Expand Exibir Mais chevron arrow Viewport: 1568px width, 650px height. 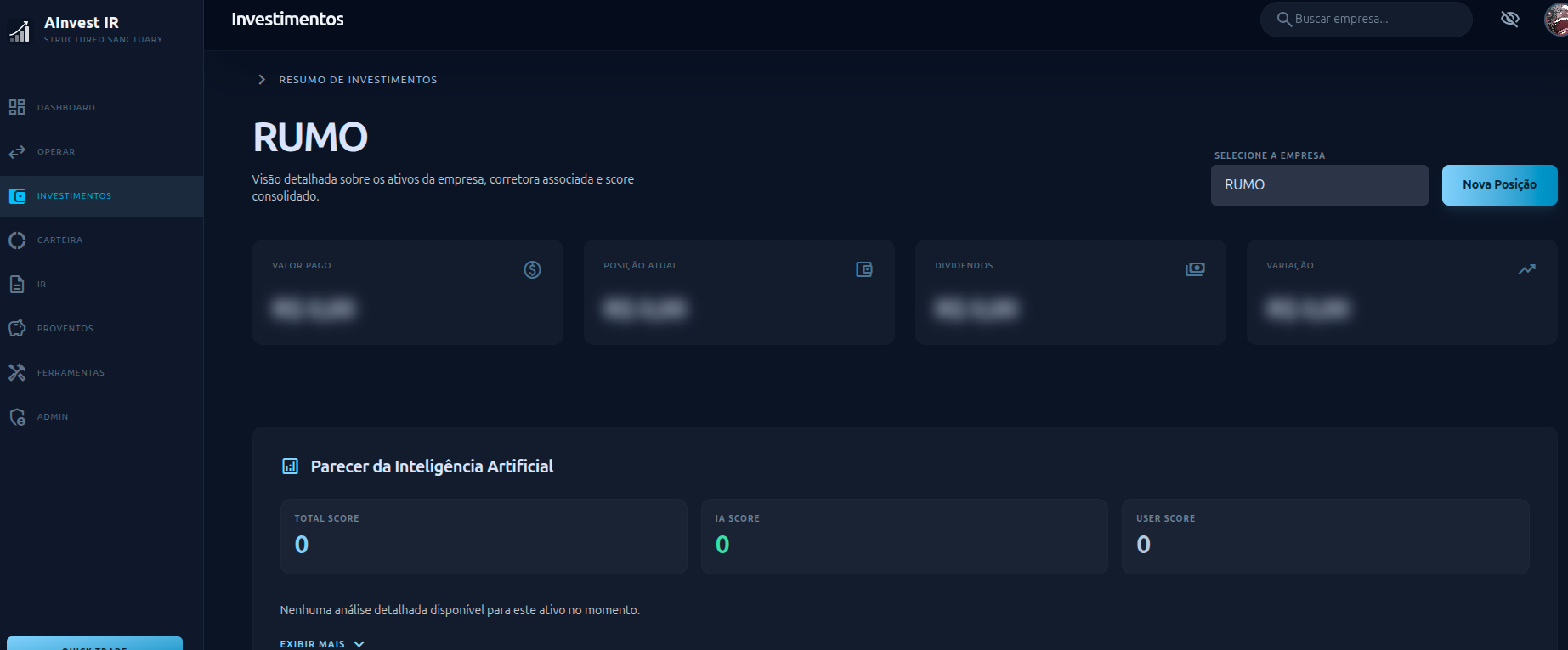pyautogui.click(x=359, y=644)
